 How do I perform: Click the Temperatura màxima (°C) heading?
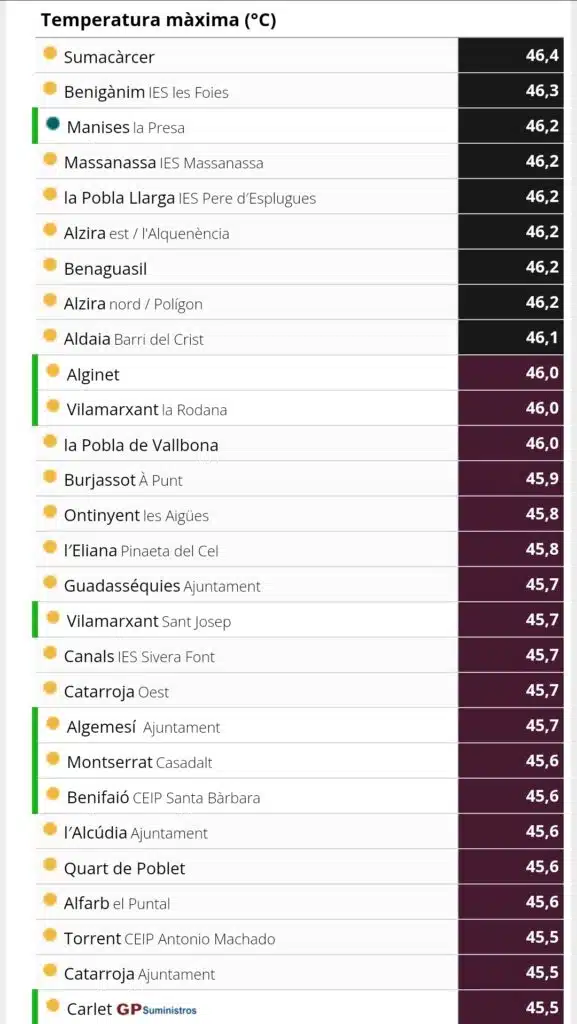[x=159, y=20]
